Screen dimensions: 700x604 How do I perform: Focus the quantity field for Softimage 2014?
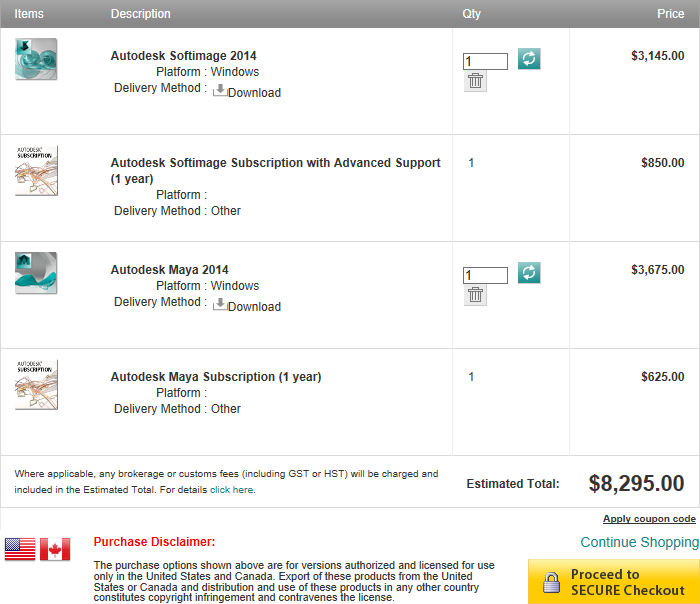tap(485, 62)
